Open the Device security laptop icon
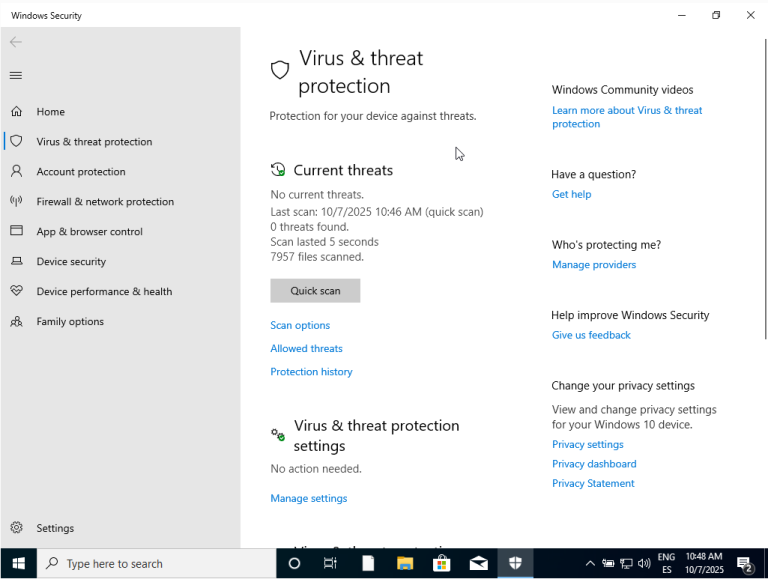Viewport: 768px width, 579px height. pos(16,262)
